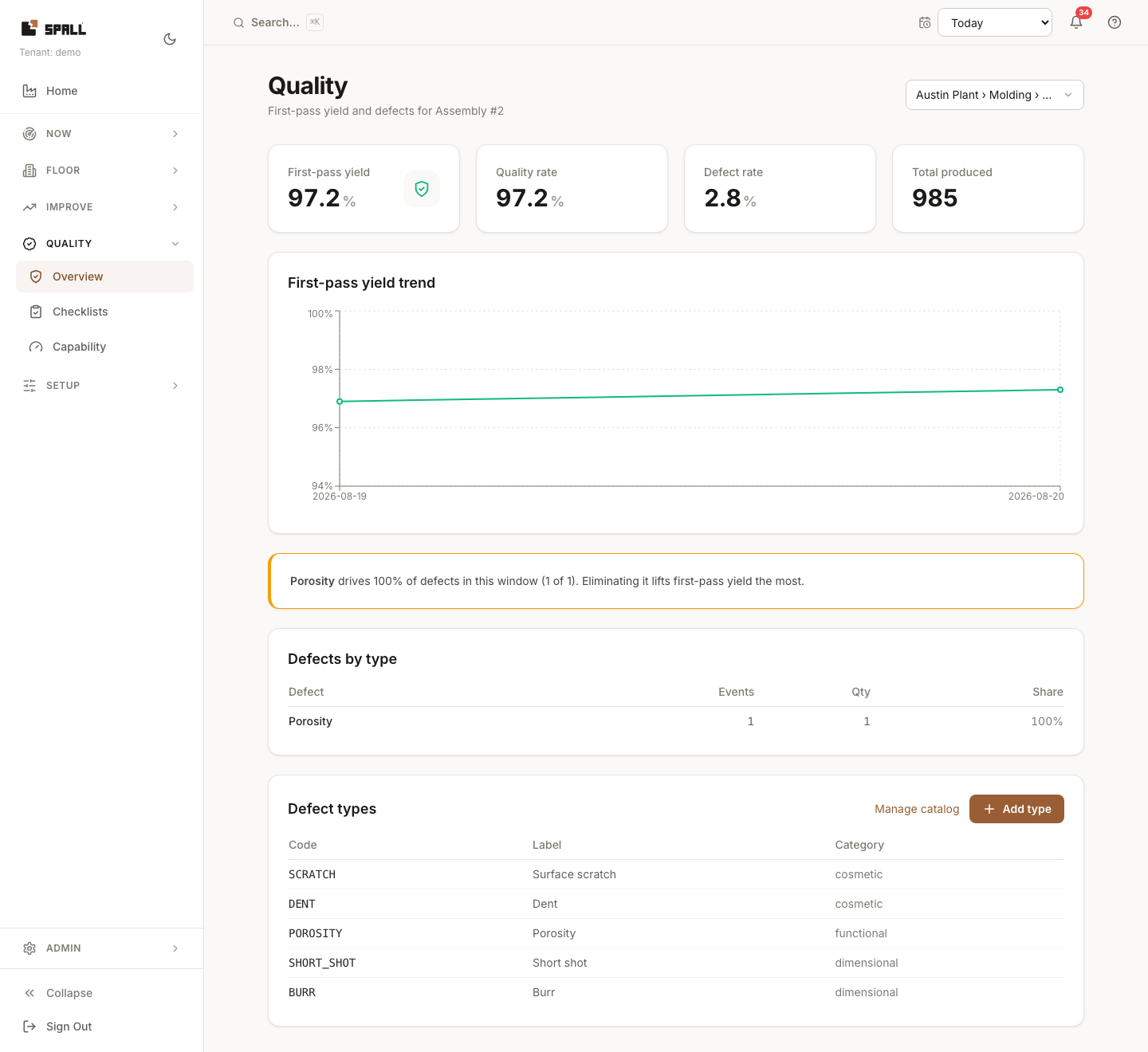Click the Surface scratch label
Image resolution: width=1148 pixels, height=1052 pixels.
[574, 874]
